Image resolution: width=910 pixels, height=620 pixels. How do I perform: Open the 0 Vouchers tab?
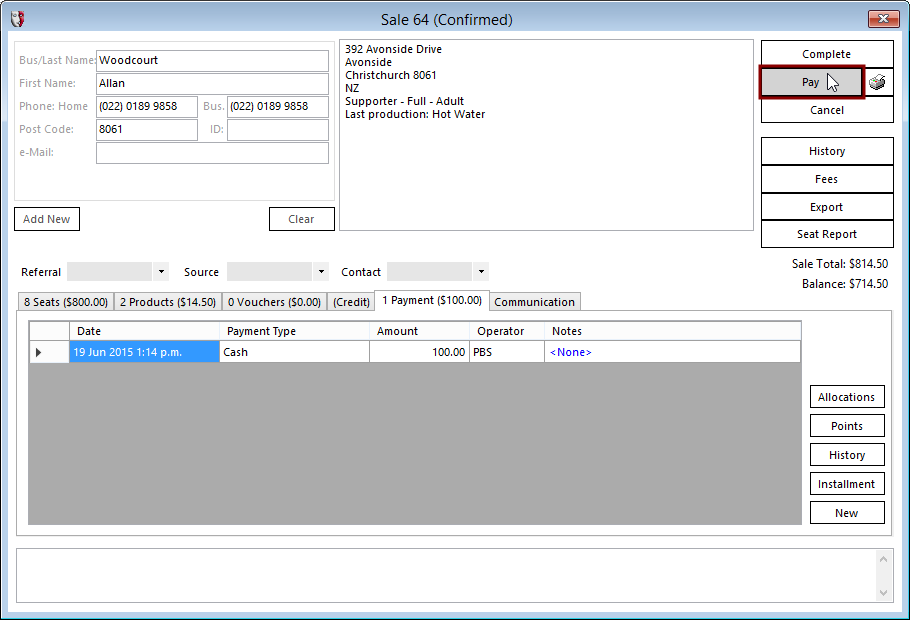pyautogui.click(x=275, y=302)
